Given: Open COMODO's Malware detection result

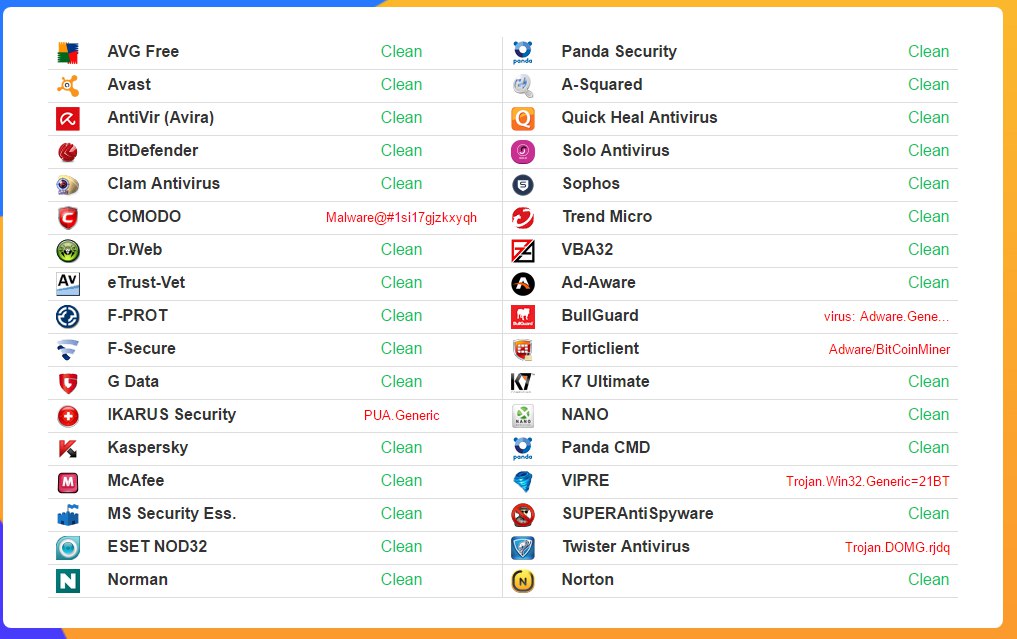Looking at the screenshot, I should pos(401,217).
